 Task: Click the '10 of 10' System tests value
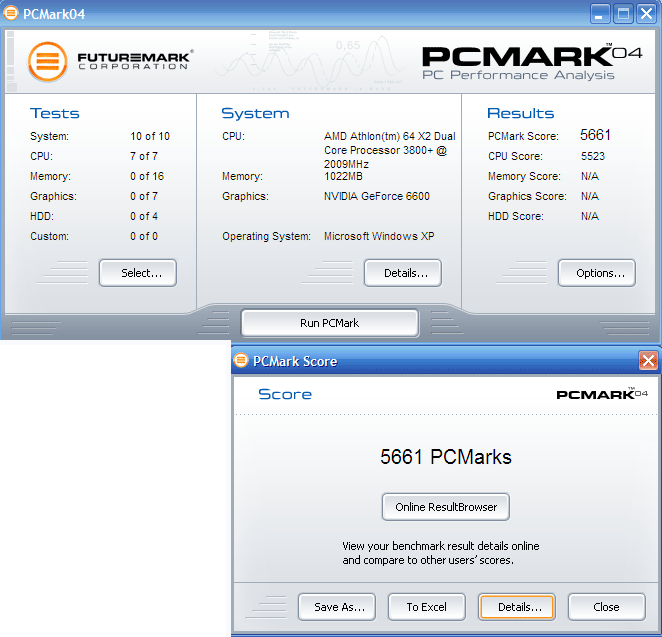(x=150, y=136)
